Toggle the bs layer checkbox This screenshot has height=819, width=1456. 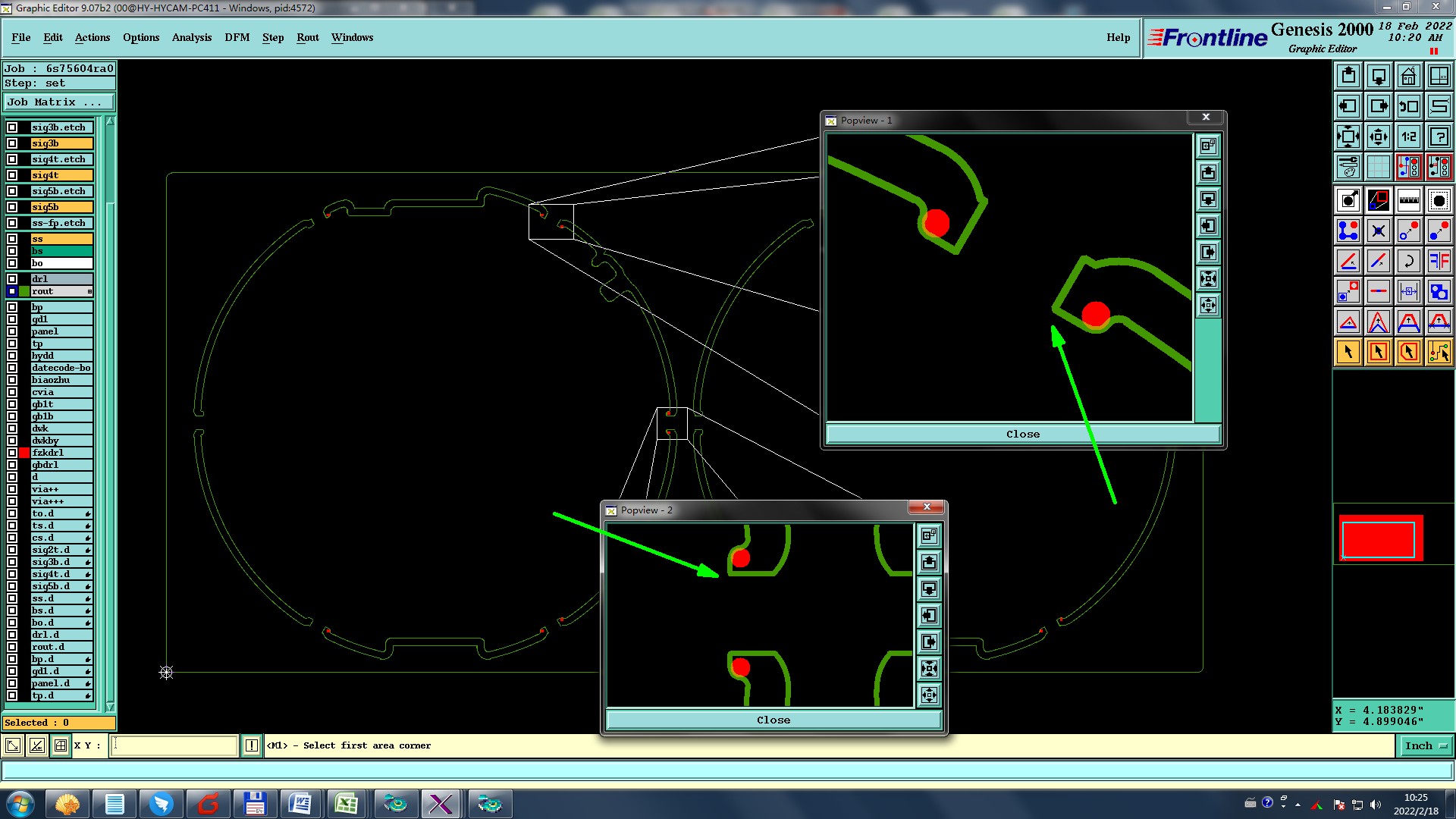click(x=12, y=251)
